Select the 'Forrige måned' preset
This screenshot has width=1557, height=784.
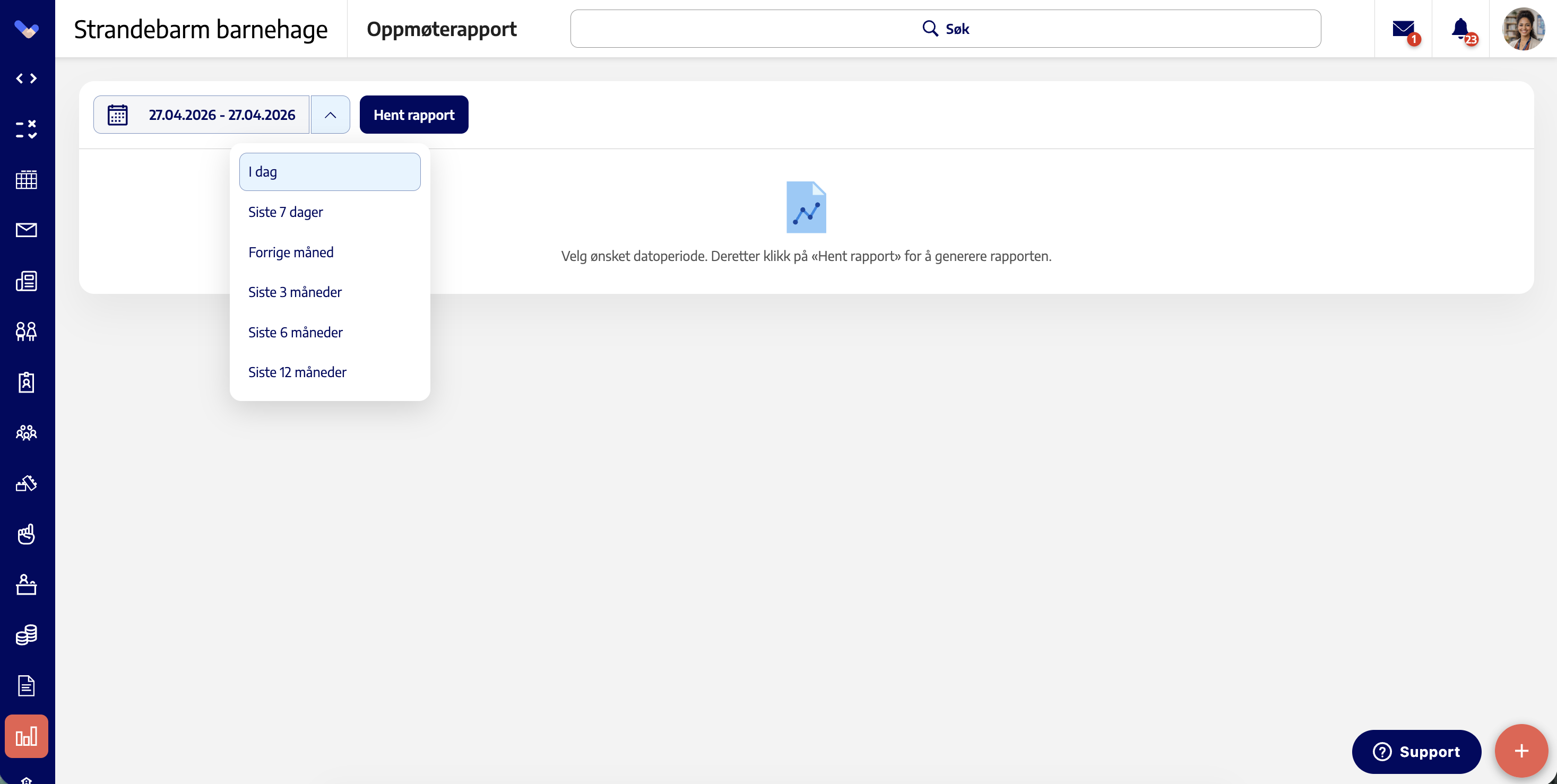(330, 252)
